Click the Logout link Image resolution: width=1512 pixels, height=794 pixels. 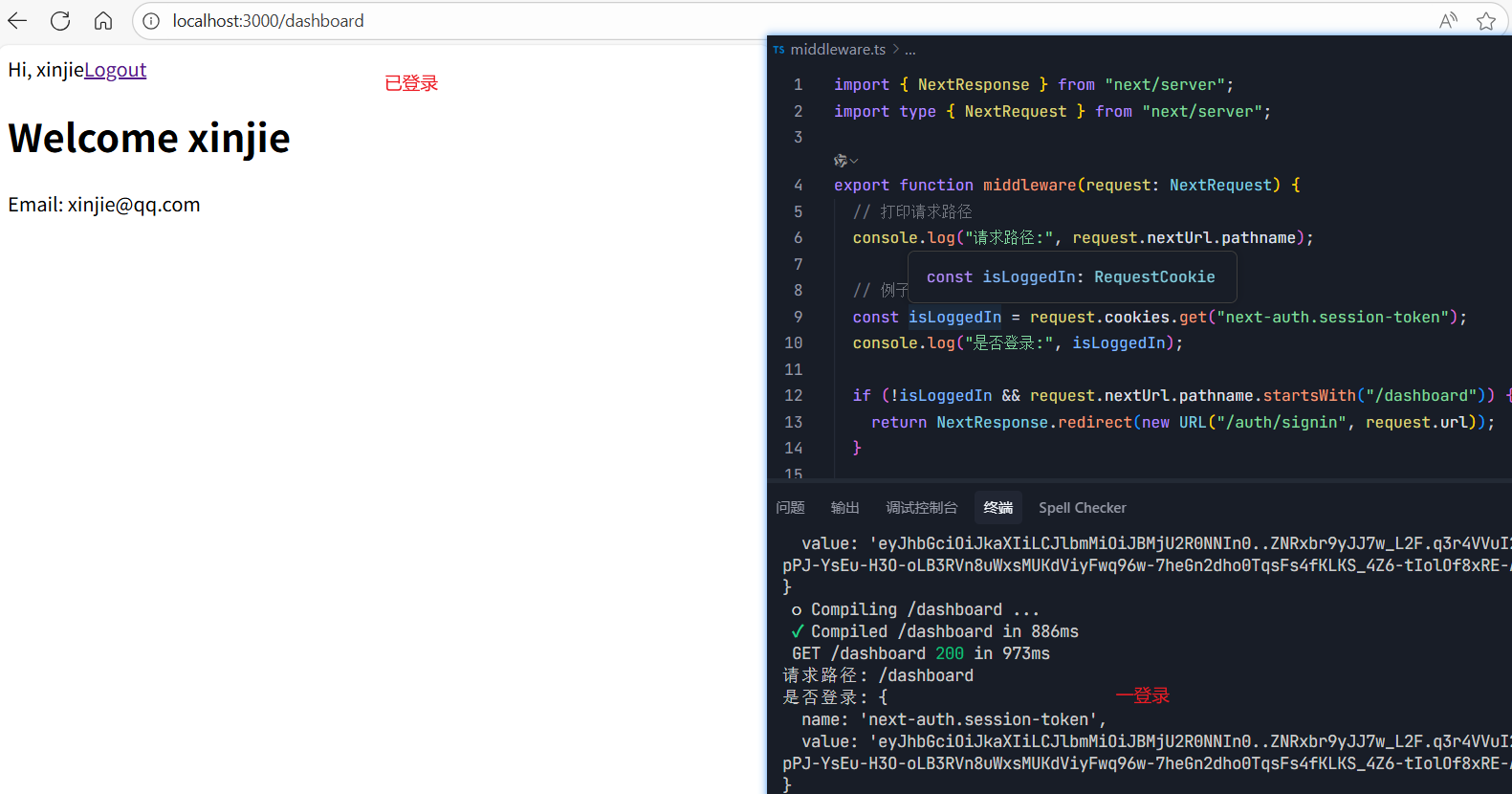point(115,70)
